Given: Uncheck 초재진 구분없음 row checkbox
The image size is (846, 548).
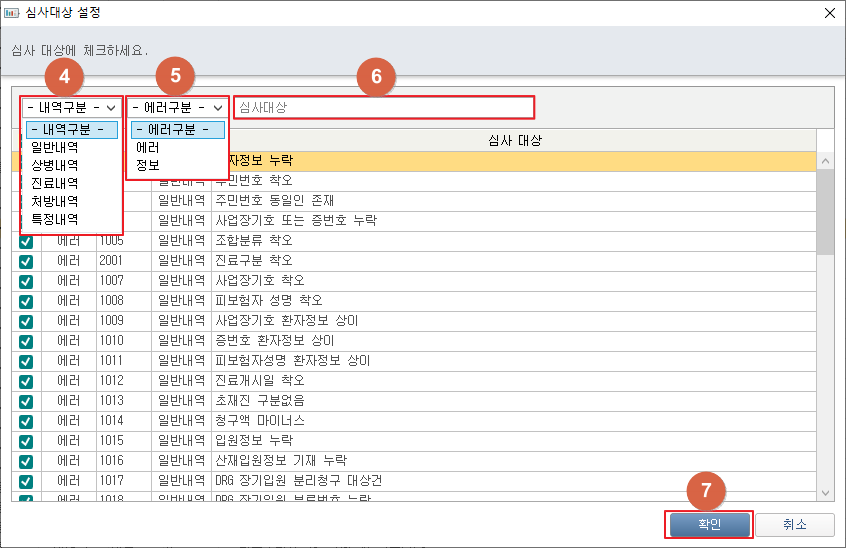Looking at the screenshot, I should (x=26, y=401).
